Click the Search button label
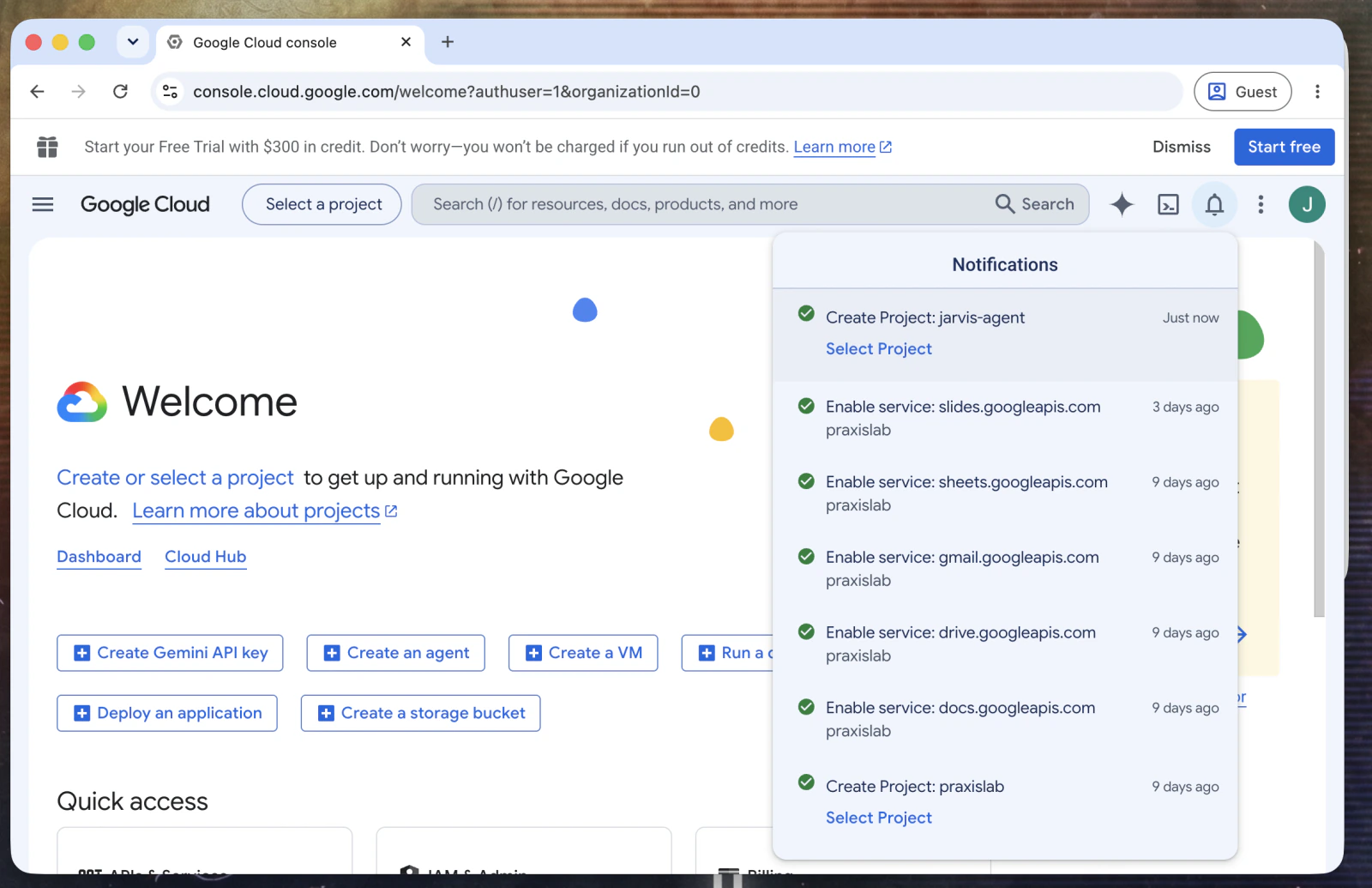Image resolution: width=1372 pixels, height=888 pixels. coord(1047,204)
